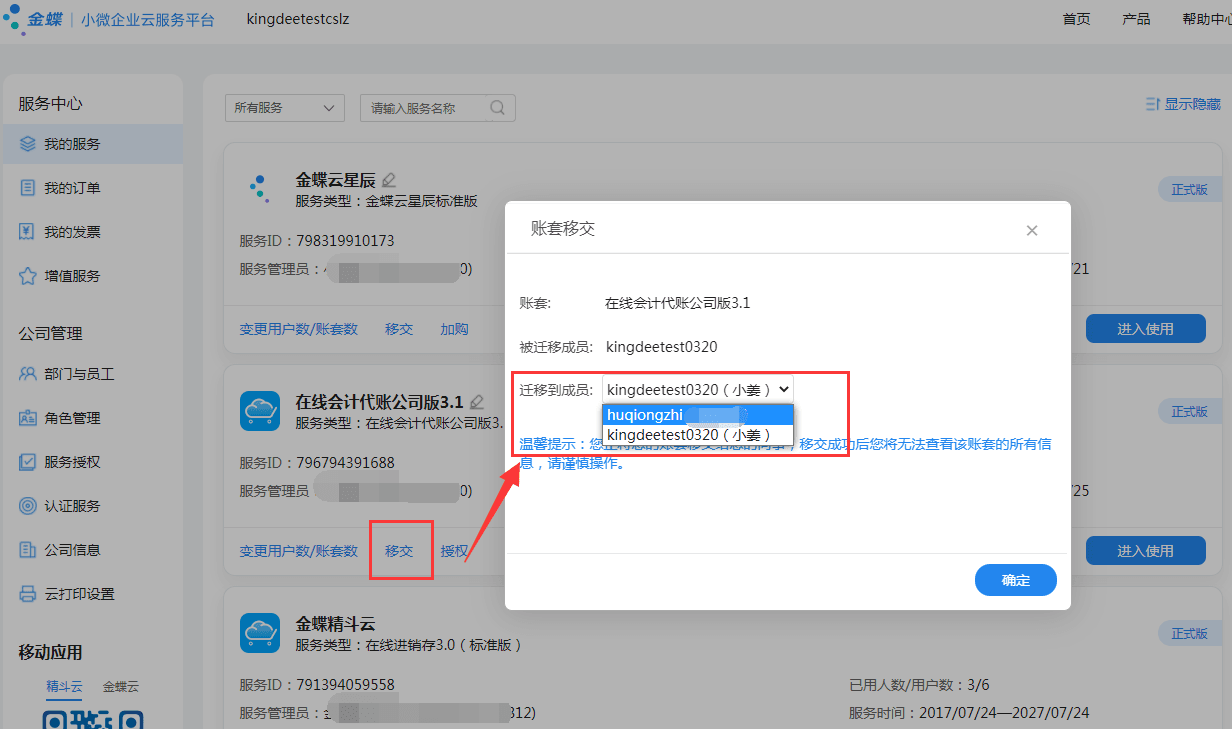Click the kingdeetestcslz account name
The image size is (1232, 729).
pos(298,19)
